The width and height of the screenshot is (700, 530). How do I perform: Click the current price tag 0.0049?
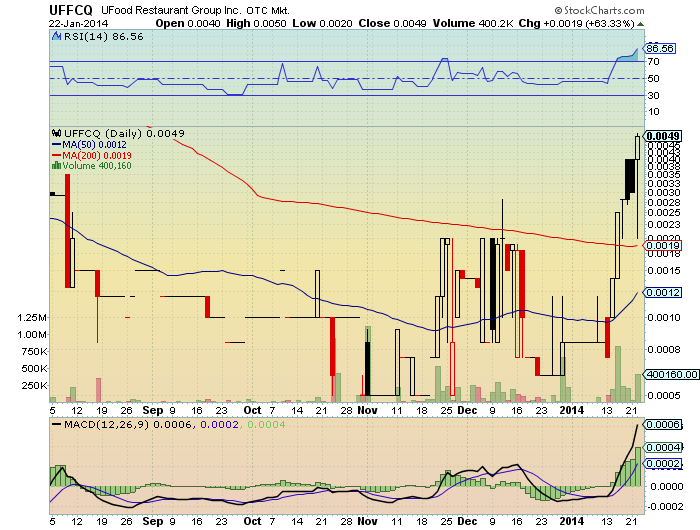(x=662, y=136)
